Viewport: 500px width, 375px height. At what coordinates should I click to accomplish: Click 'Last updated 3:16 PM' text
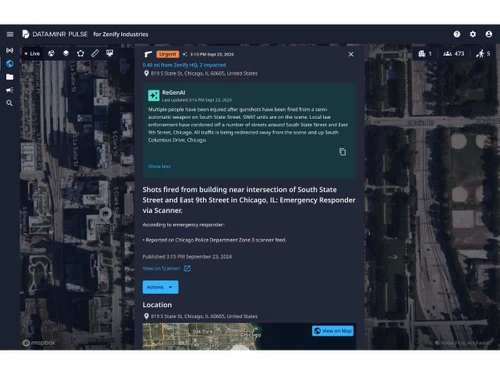click(197, 100)
